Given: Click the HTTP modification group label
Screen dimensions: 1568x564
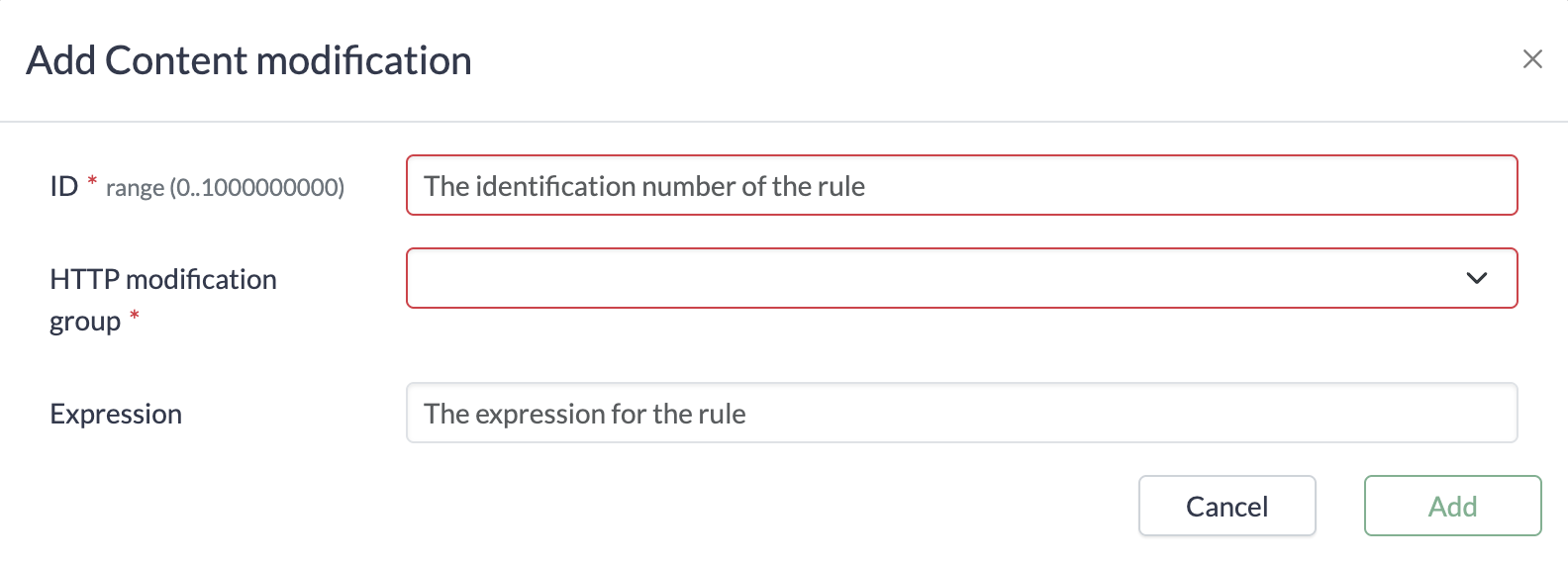Looking at the screenshot, I should (162, 280).
